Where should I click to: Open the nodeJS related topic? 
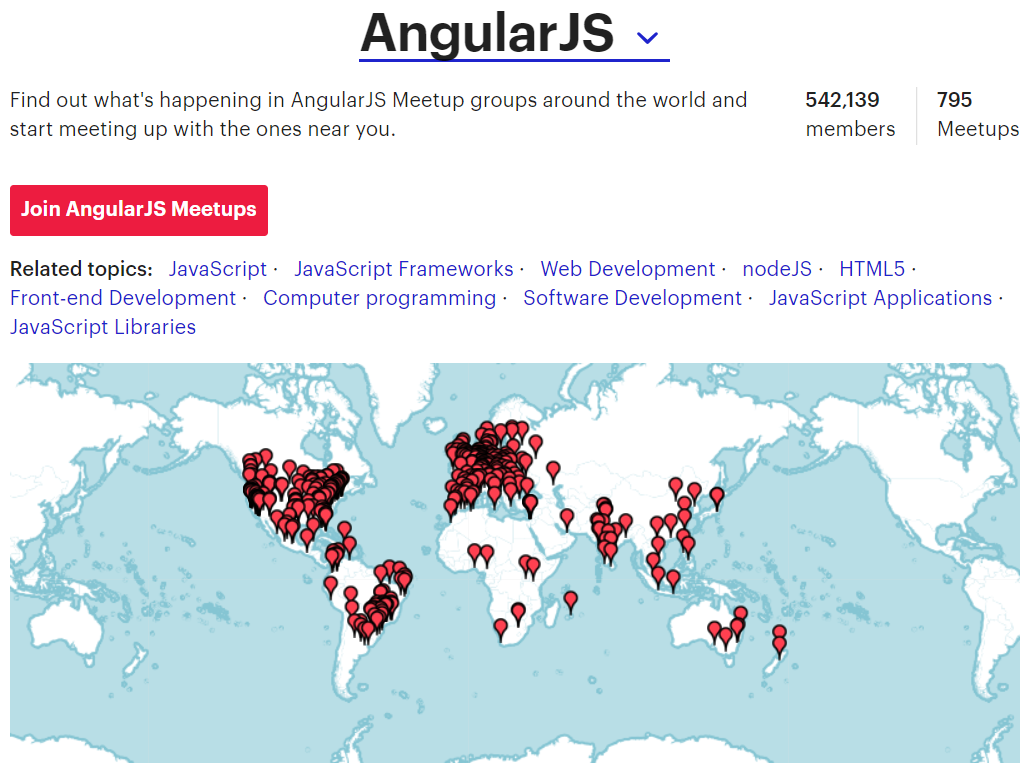(777, 269)
